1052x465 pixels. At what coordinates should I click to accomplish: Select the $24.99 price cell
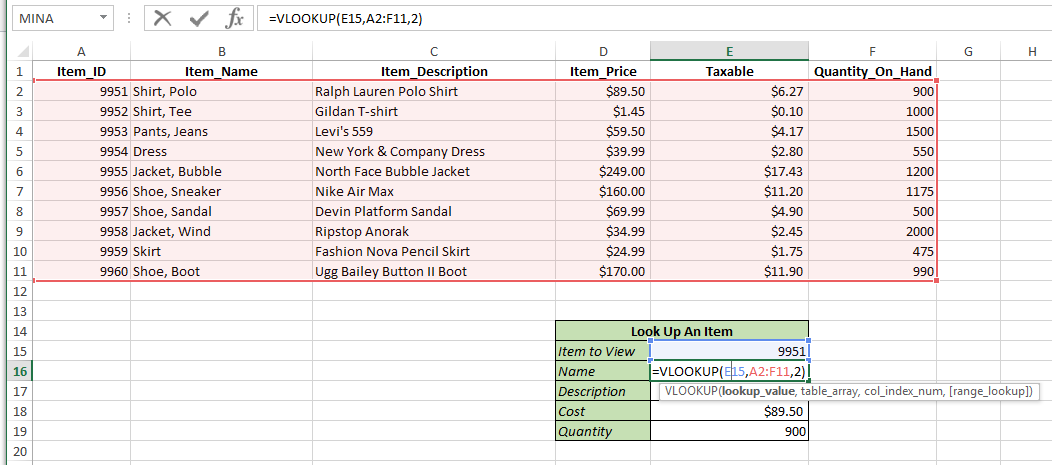click(x=603, y=252)
